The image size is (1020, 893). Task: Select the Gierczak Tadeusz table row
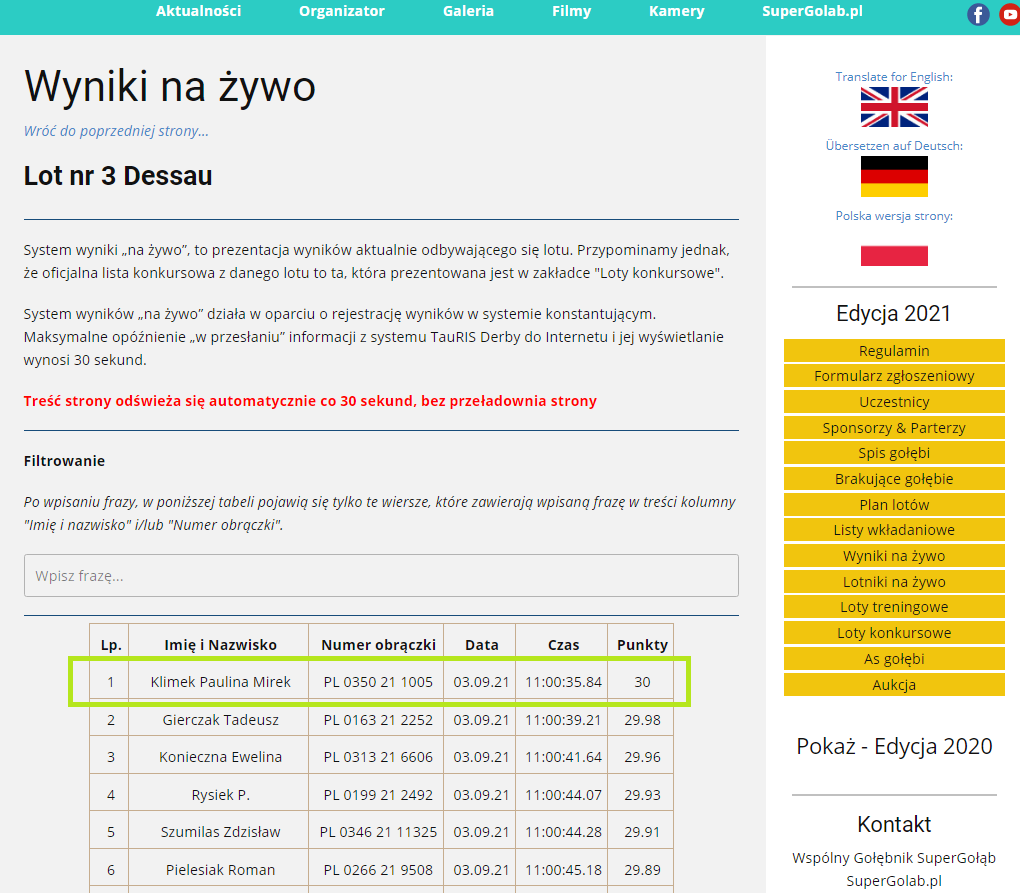221,720
